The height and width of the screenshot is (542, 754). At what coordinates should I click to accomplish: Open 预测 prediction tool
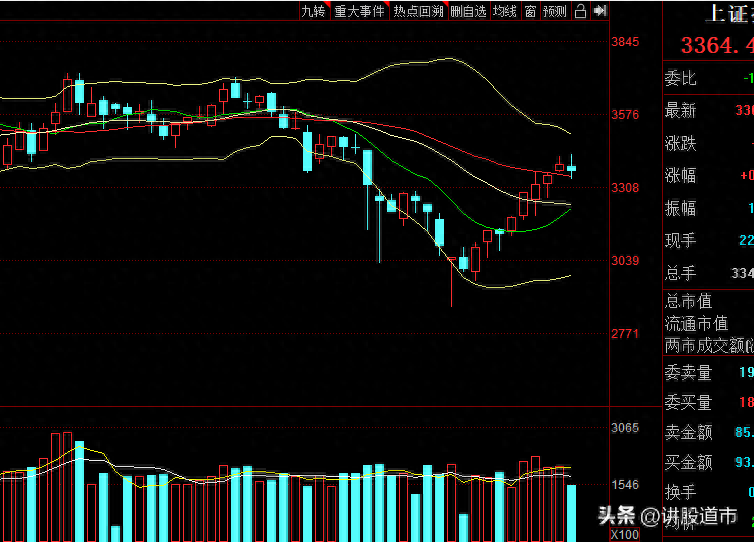click(555, 11)
